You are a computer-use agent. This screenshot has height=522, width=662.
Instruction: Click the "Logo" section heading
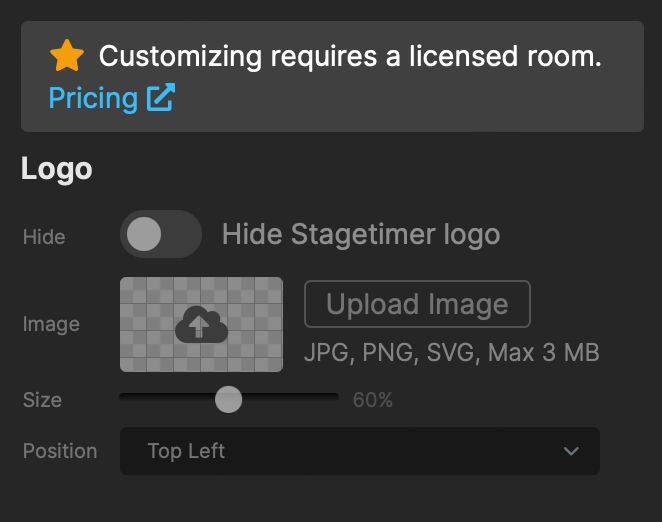pos(57,169)
